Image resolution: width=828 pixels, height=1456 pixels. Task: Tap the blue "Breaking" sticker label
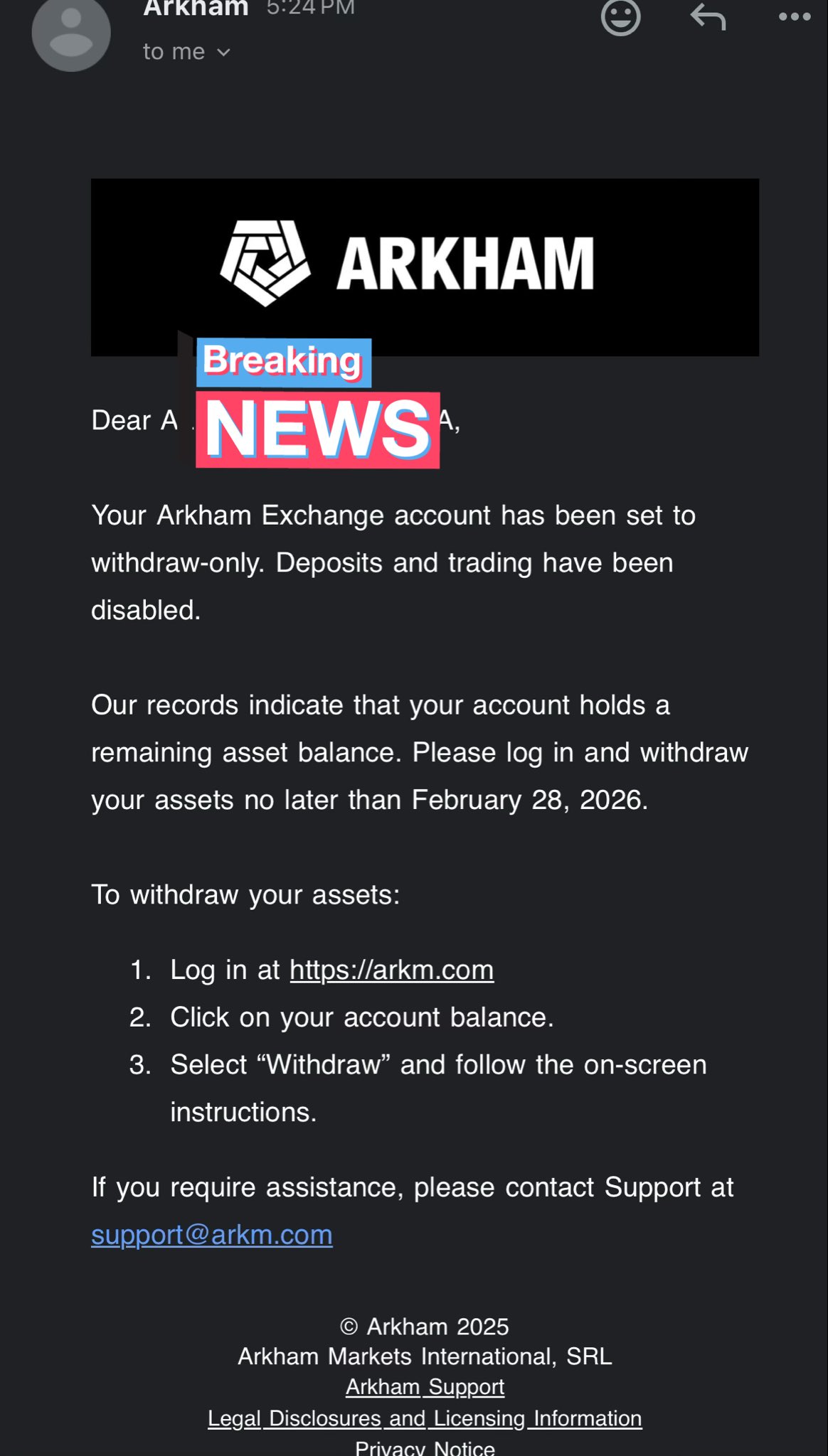[283, 362]
